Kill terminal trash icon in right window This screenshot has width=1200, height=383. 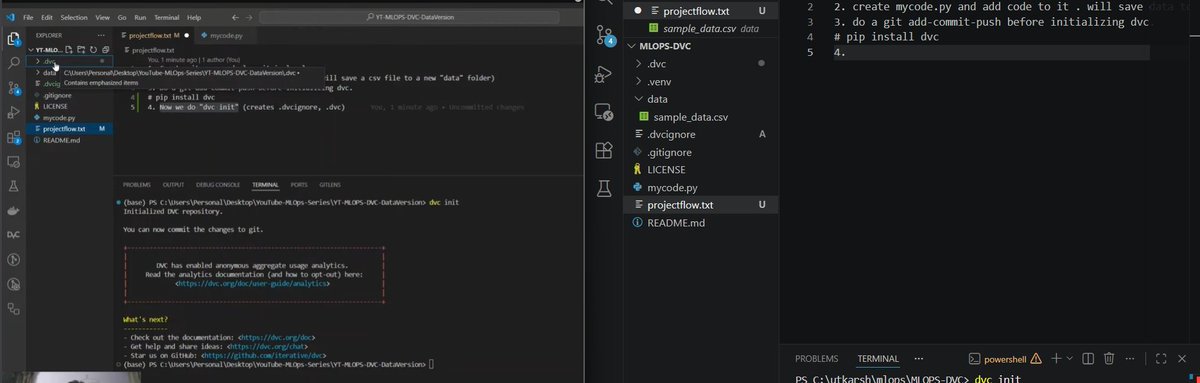click(1110, 358)
